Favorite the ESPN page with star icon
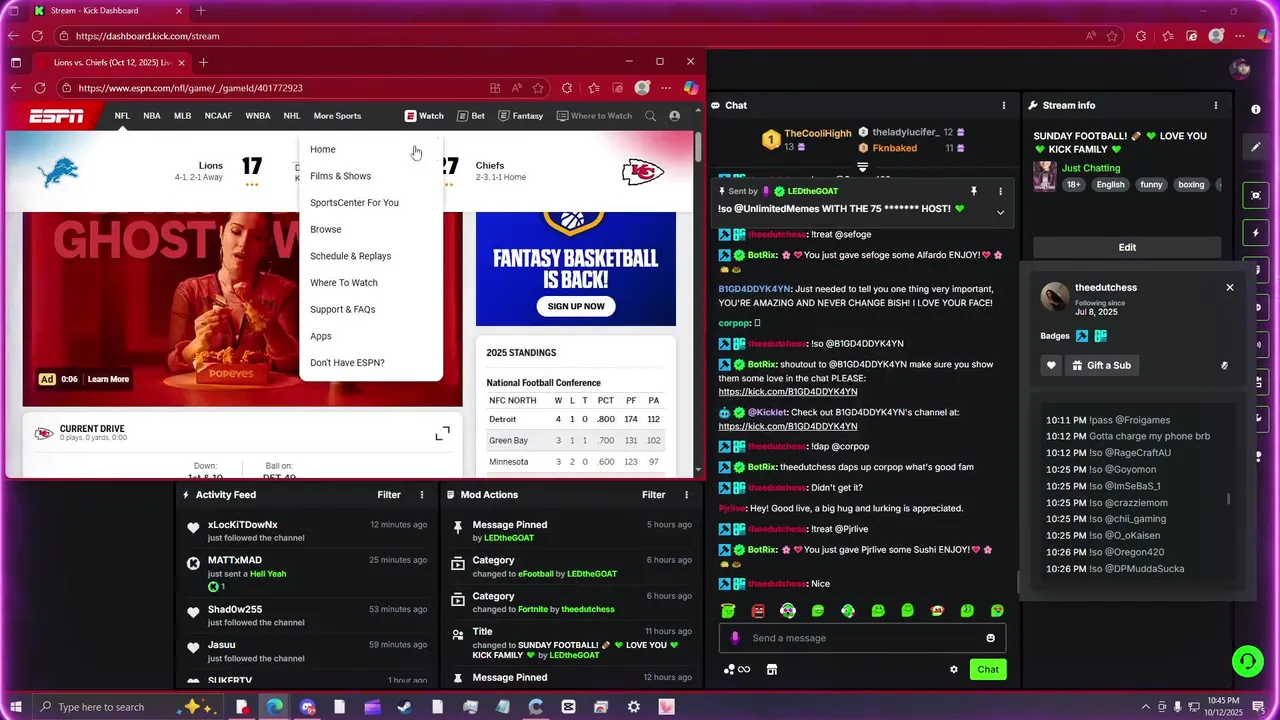 (x=538, y=88)
